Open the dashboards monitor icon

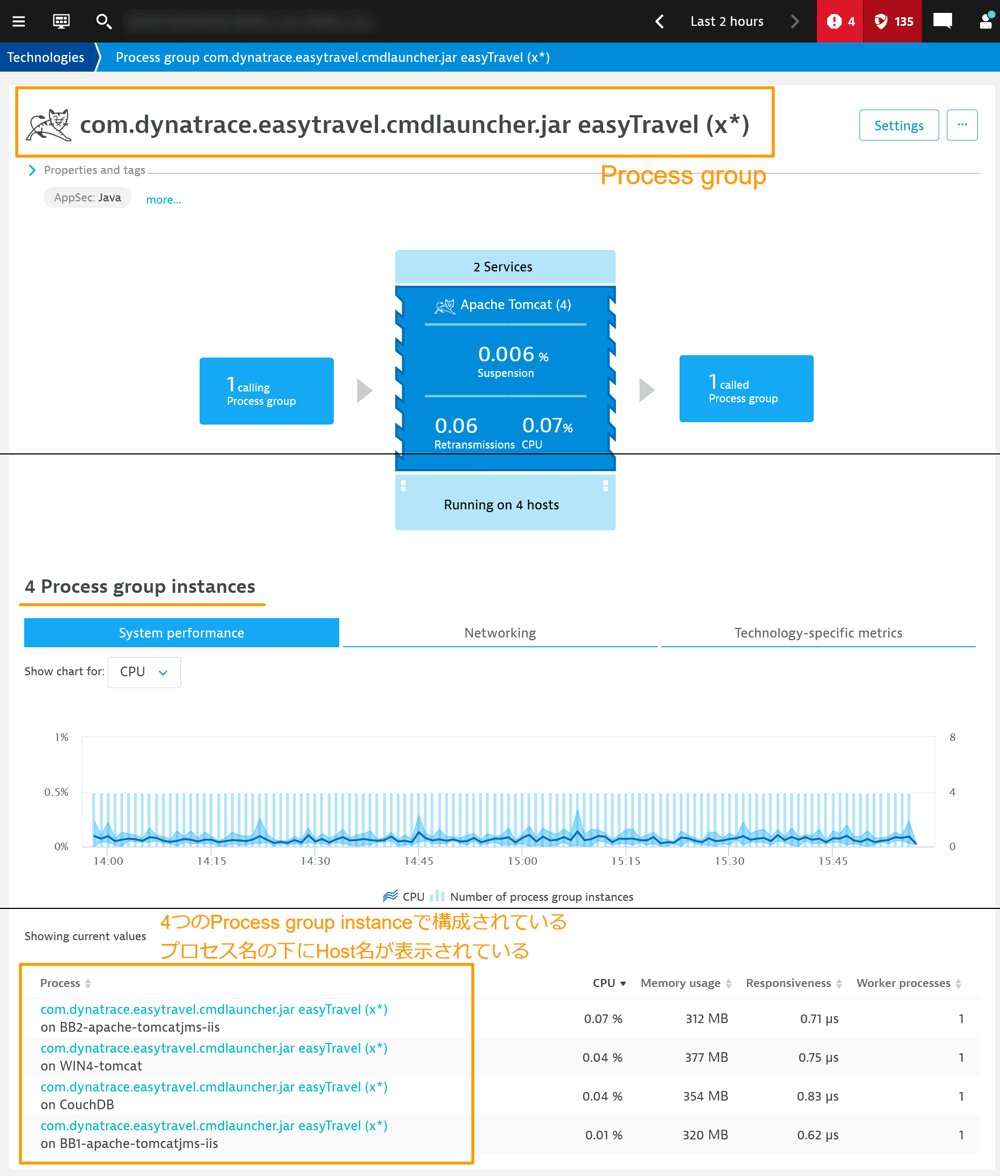coord(62,21)
